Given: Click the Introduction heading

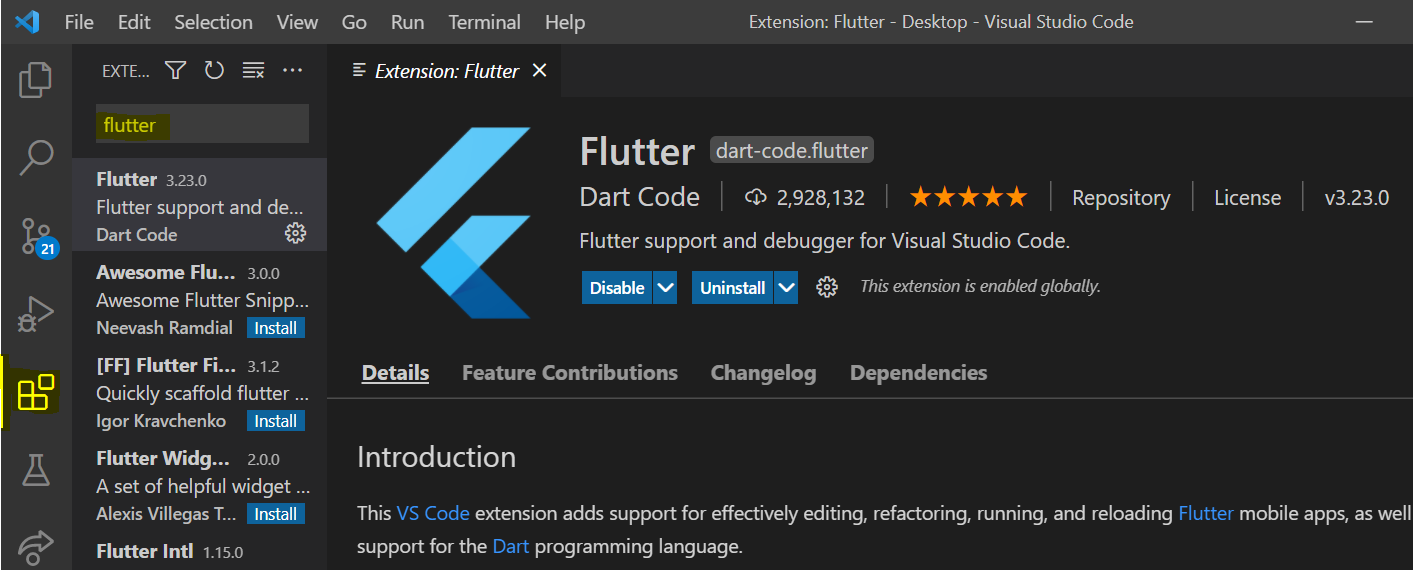Looking at the screenshot, I should [x=437, y=457].
